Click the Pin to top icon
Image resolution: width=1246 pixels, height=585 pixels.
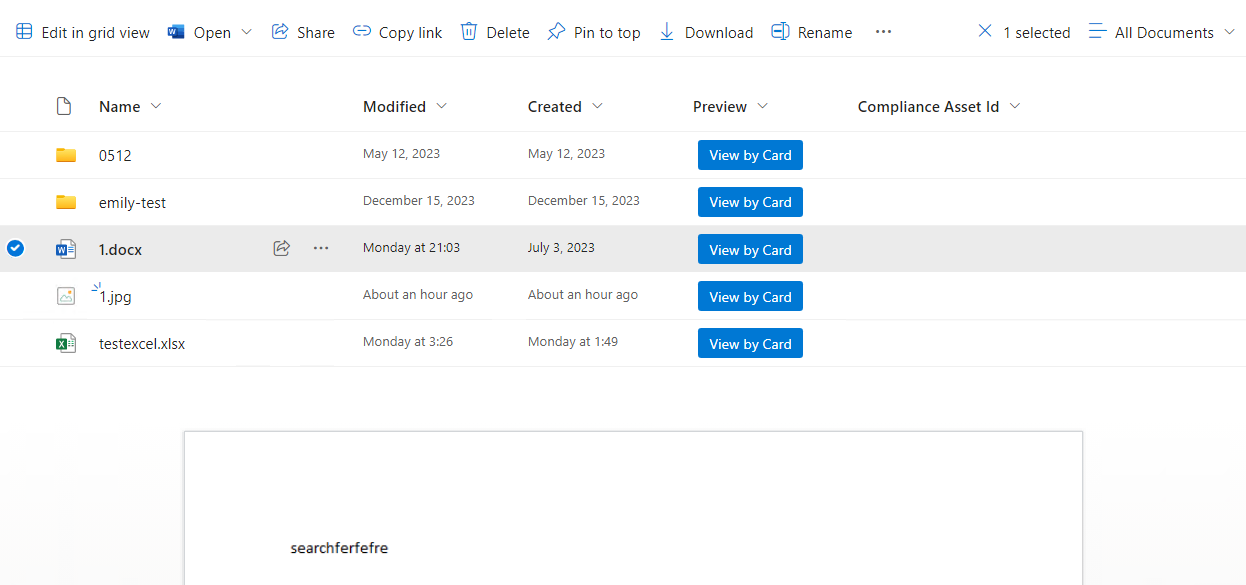[555, 31]
